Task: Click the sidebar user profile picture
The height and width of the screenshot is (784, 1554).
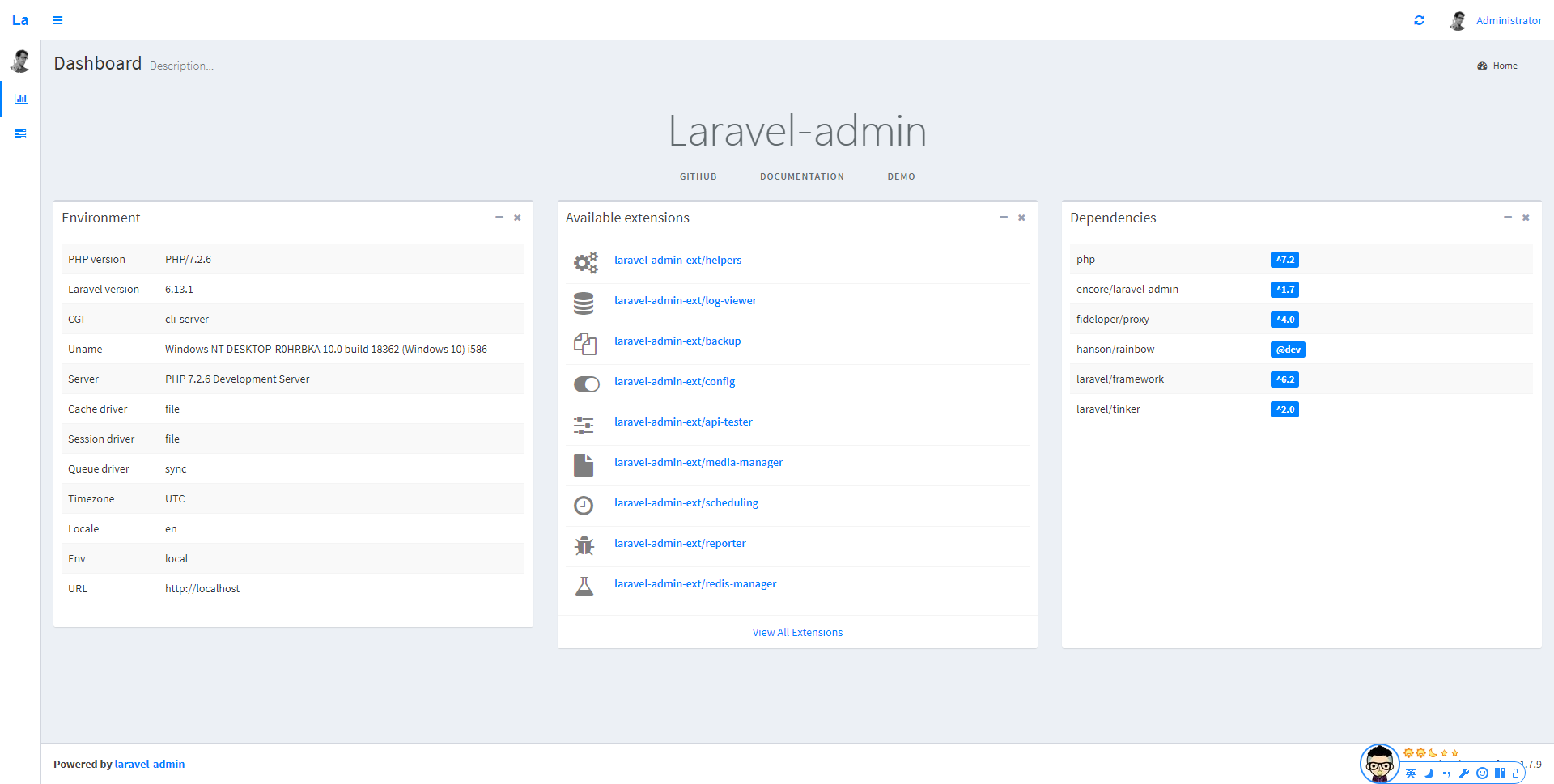Action: pos(20,61)
